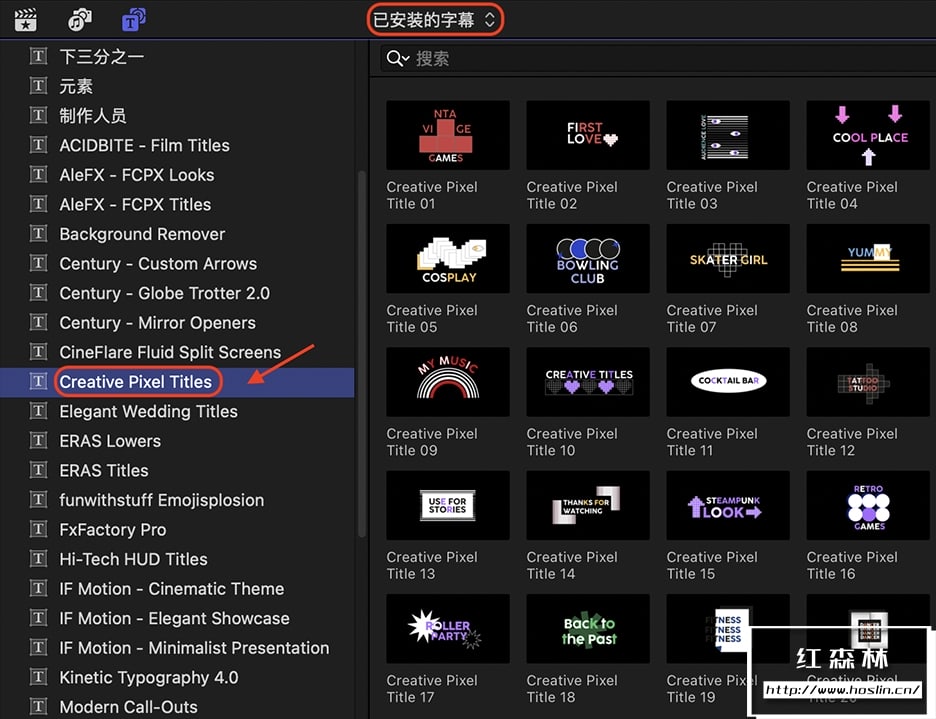The width and height of the screenshot is (936, 719).
Task: Click the Creative Pixel Title 06 label
Action: click(x=572, y=319)
